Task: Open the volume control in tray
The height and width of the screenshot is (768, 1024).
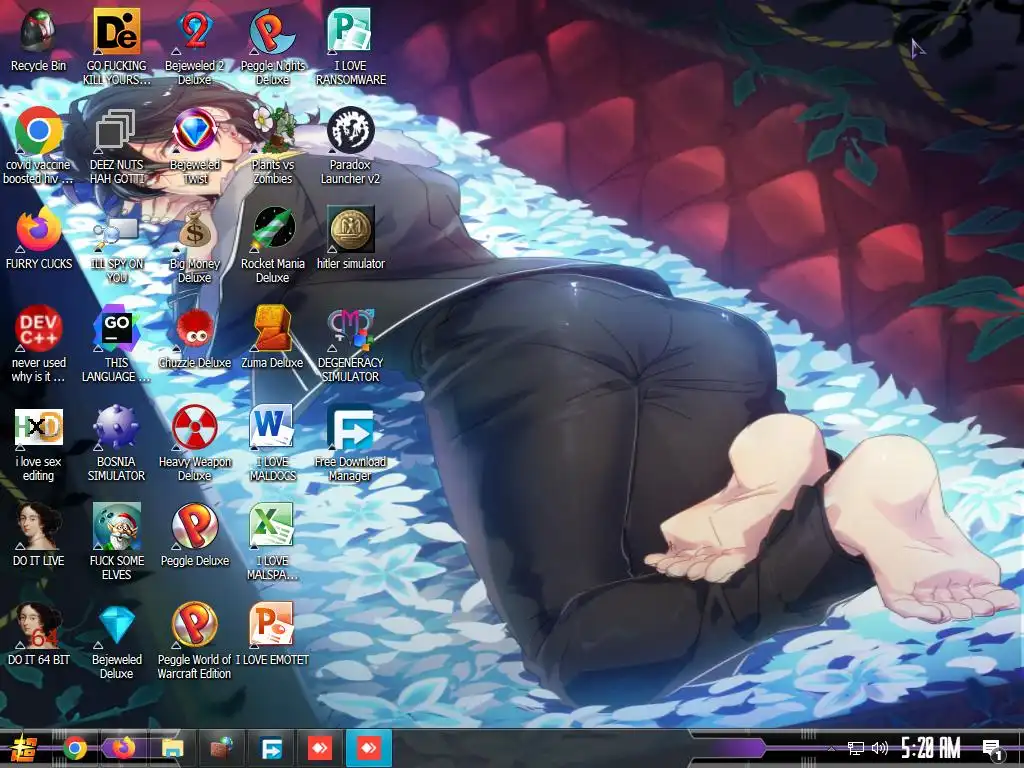Action: (x=880, y=748)
